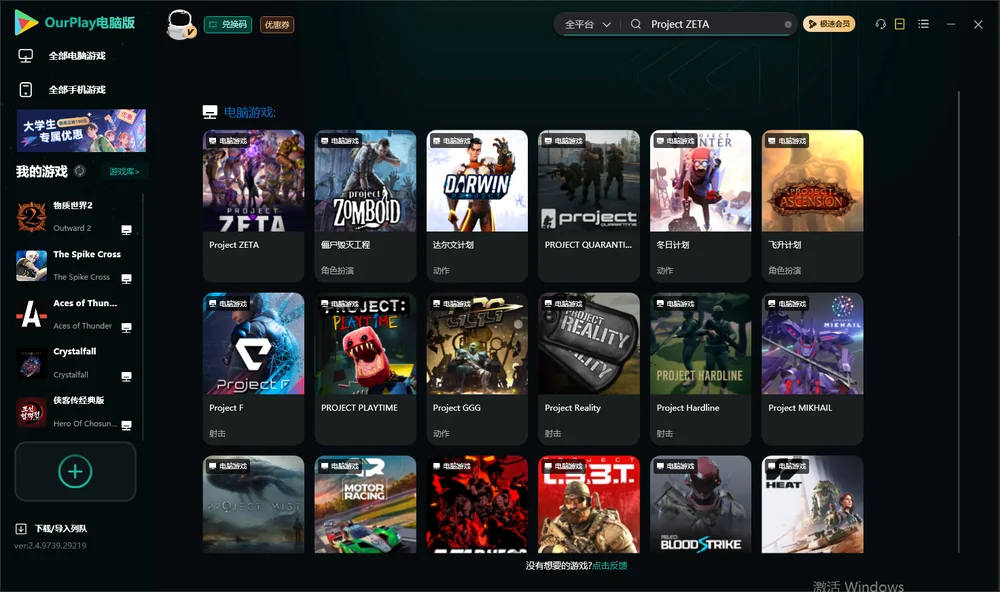
Task: Open the list menu icon in title bar
Action: 923,24
